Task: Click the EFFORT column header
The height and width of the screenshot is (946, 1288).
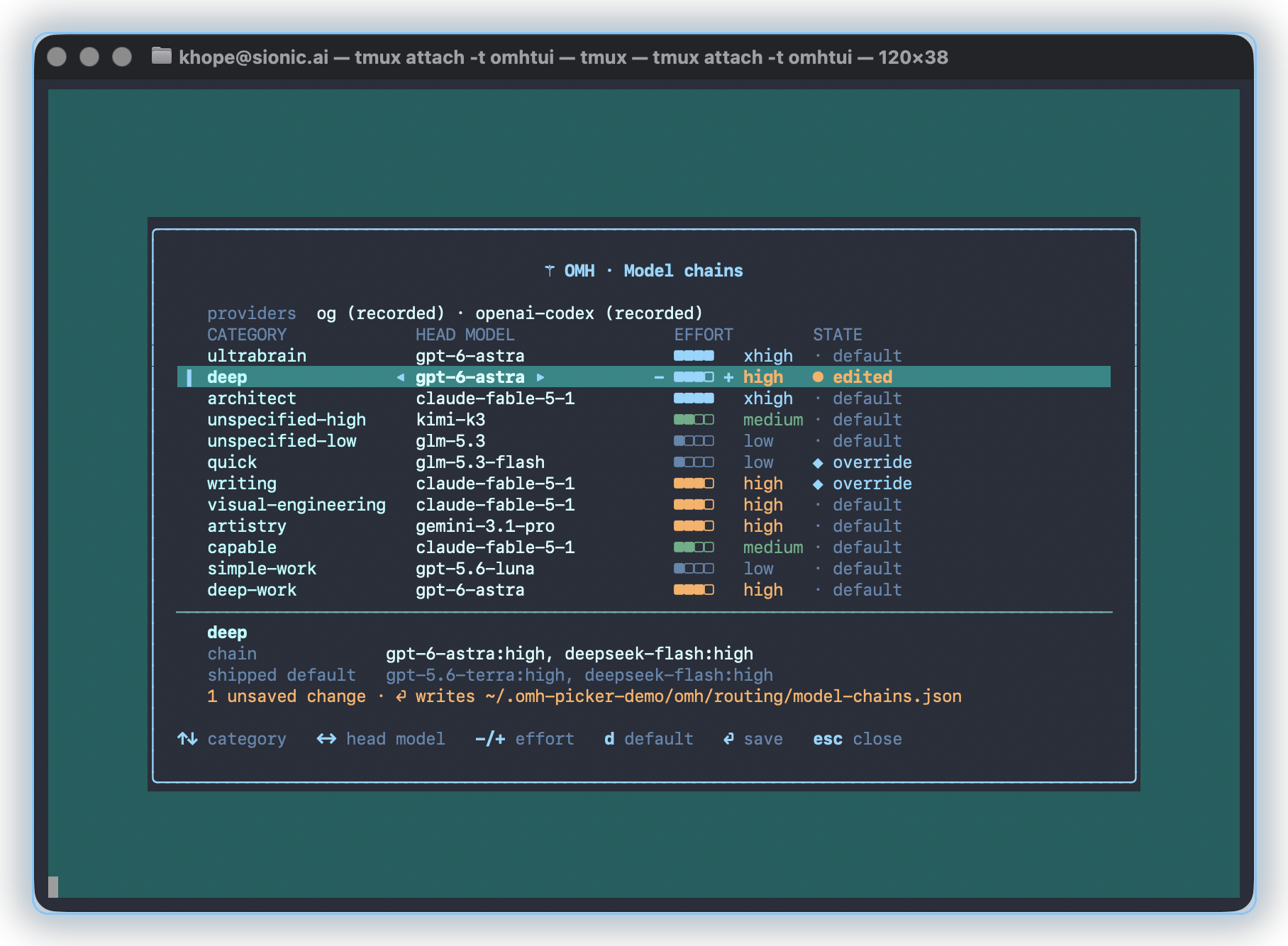Action: (x=704, y=335)
